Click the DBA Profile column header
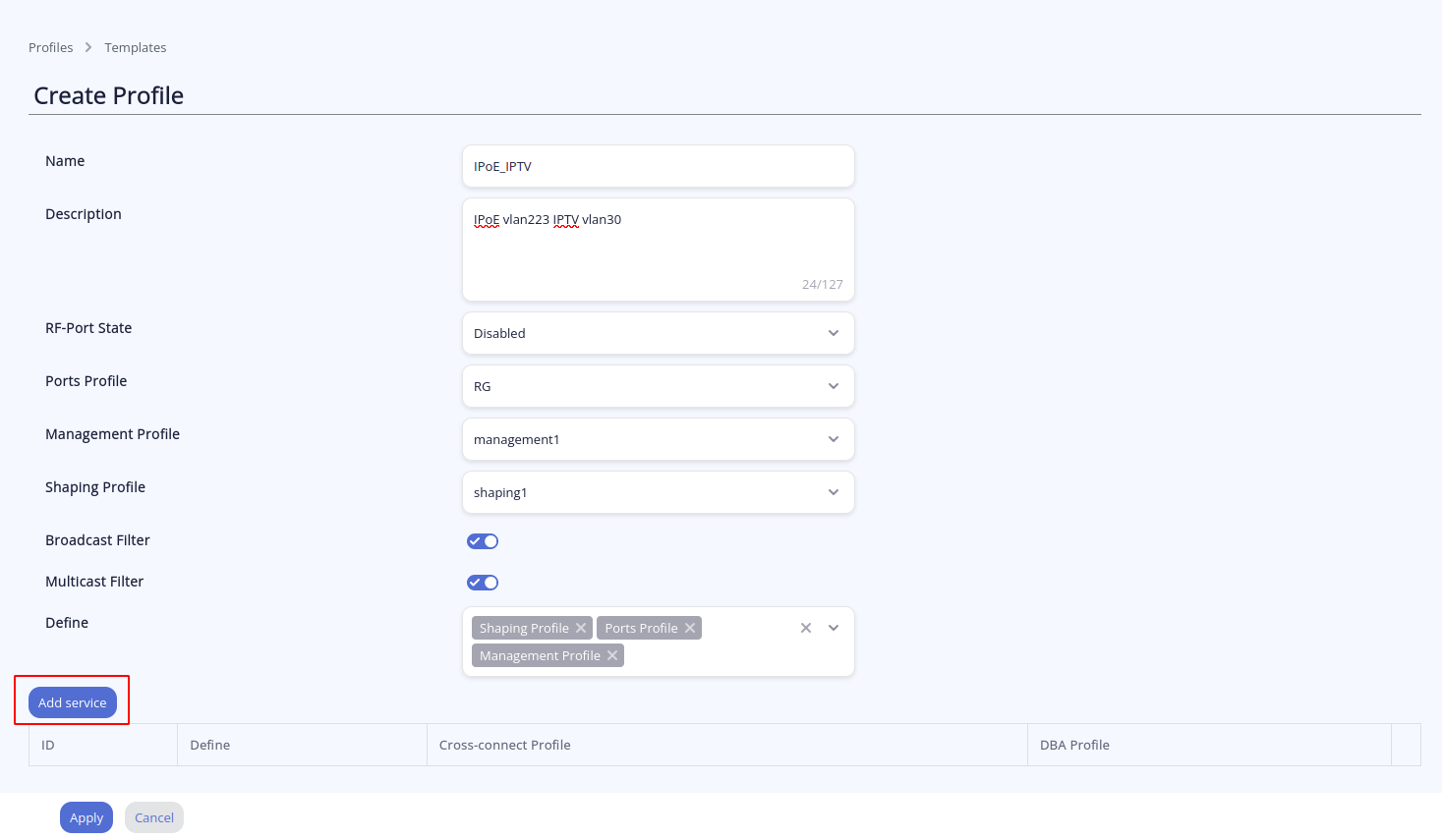This screenshot has width=1442, height=840. click(x=1074, y=745)
